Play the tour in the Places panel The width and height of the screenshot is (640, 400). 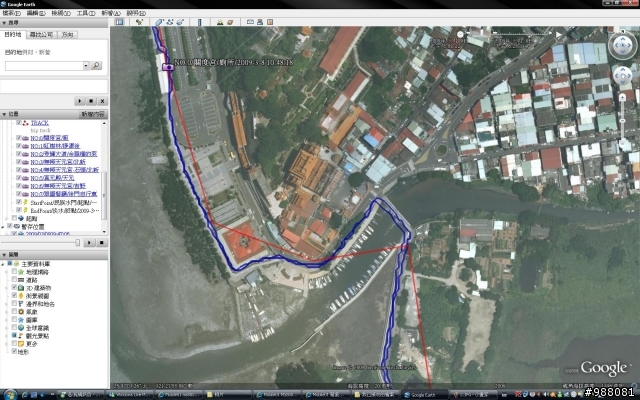point(89,243)
